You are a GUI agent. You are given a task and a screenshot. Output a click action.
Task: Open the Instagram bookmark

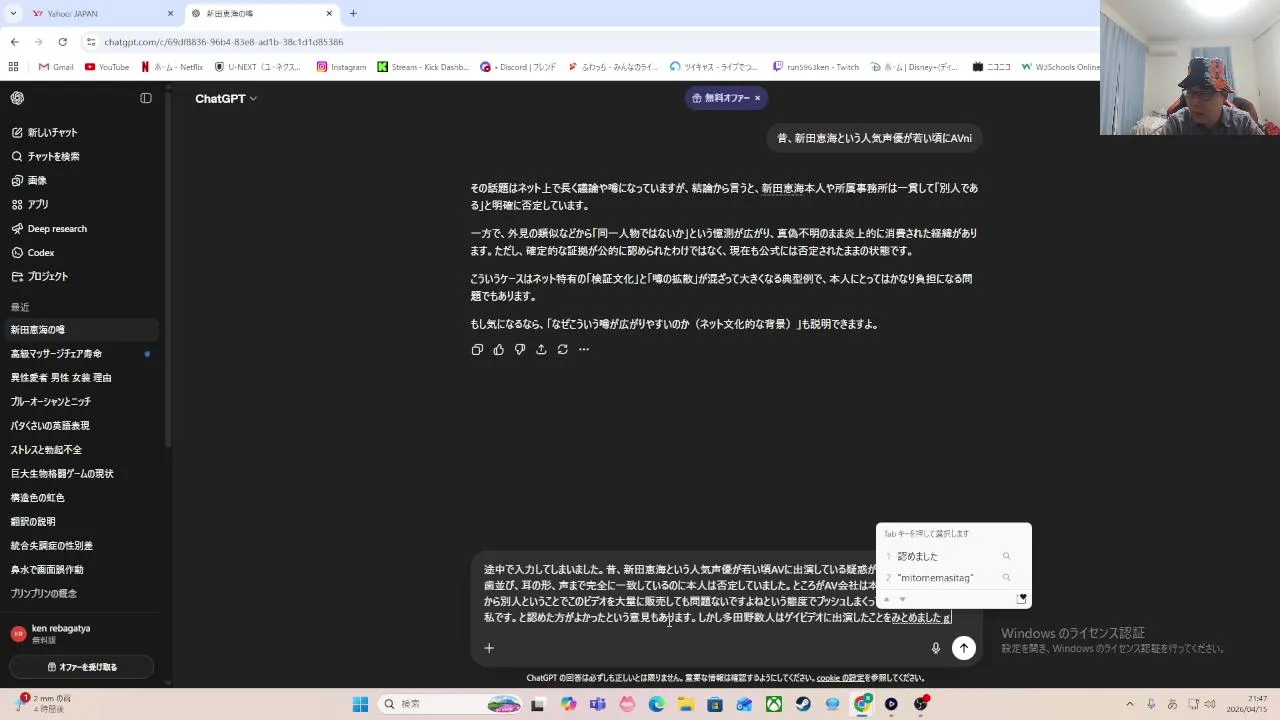coord(341,67)
